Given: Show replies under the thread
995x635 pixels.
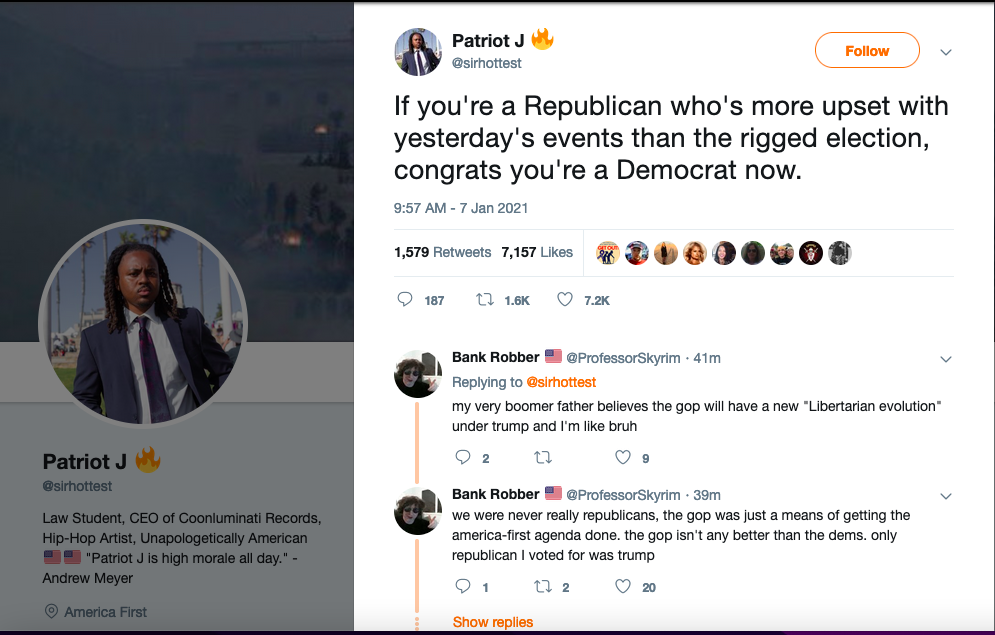Looking at the screenshot, I should coord(493,622).
